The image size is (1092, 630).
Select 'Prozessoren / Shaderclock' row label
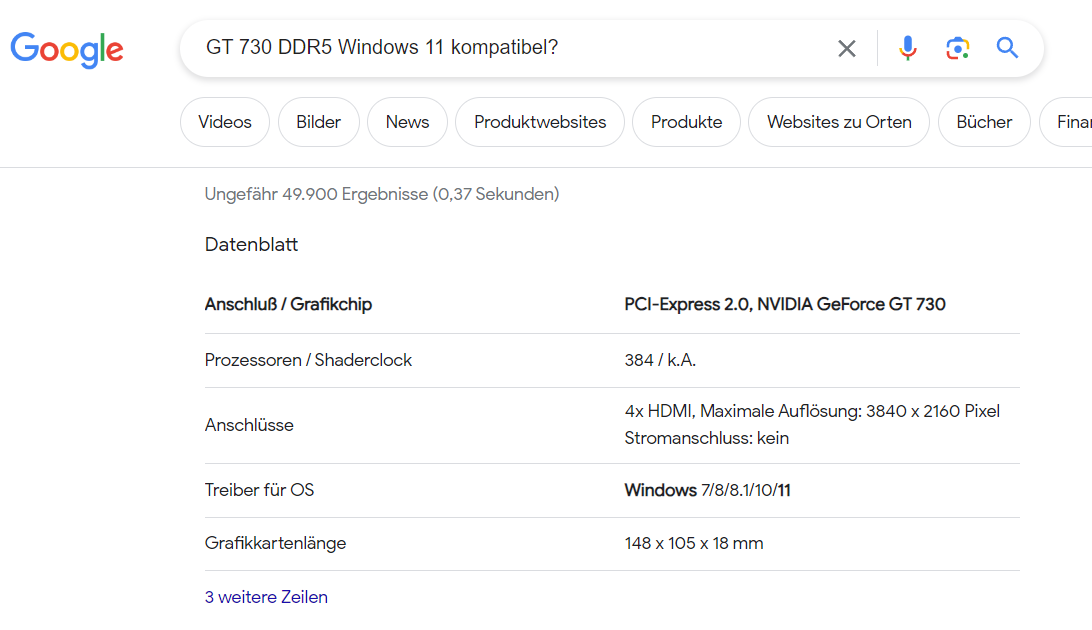[309, 360]
